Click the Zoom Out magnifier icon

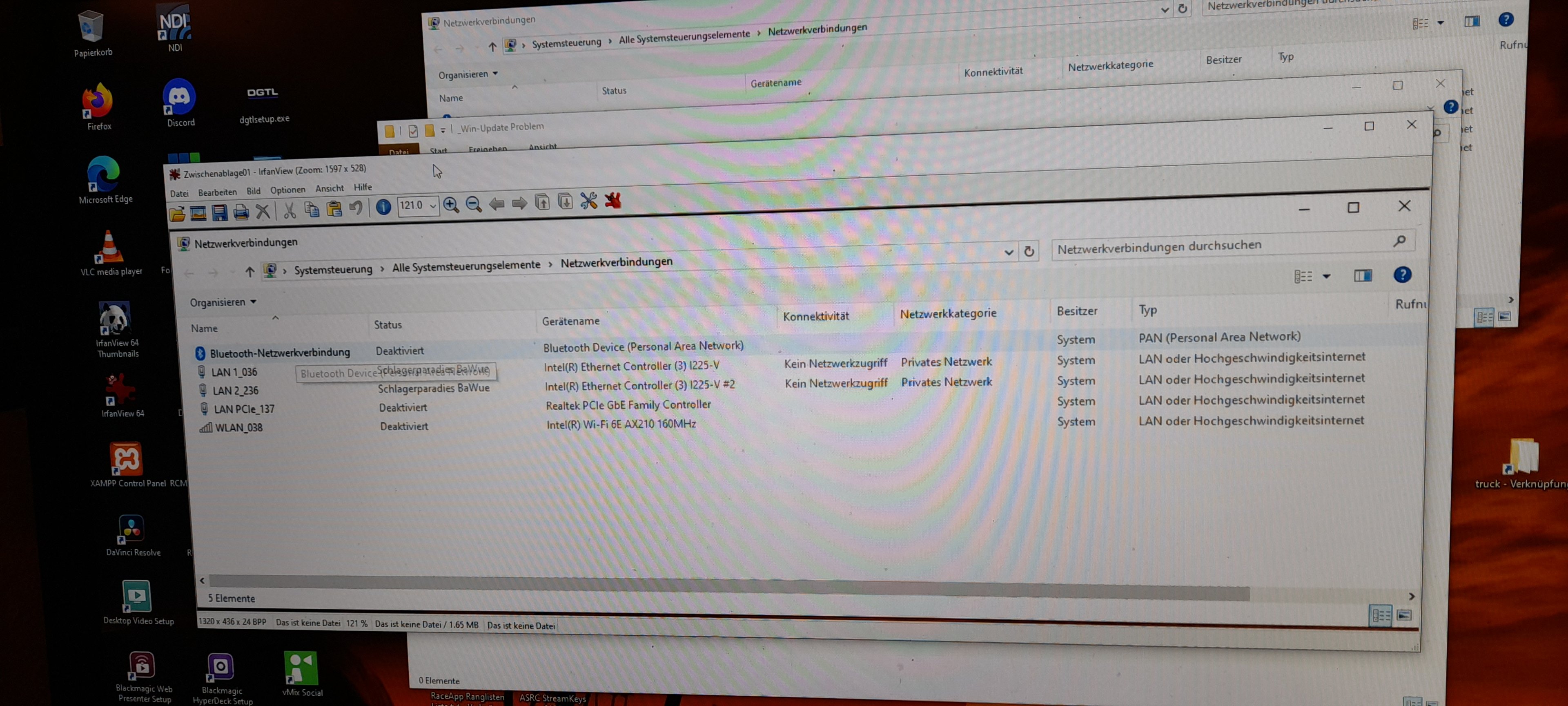pos(474,204)
